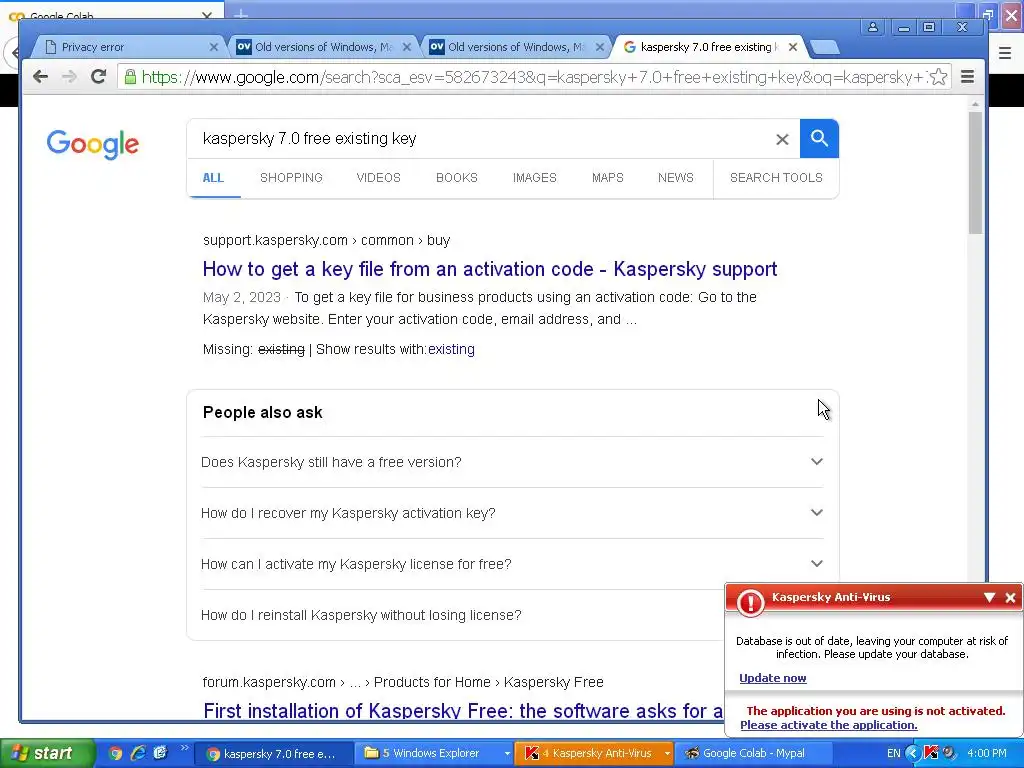Open the user profile icon in title bar
The width and height of the screenshot is (1024, 768).
[872, 27]
